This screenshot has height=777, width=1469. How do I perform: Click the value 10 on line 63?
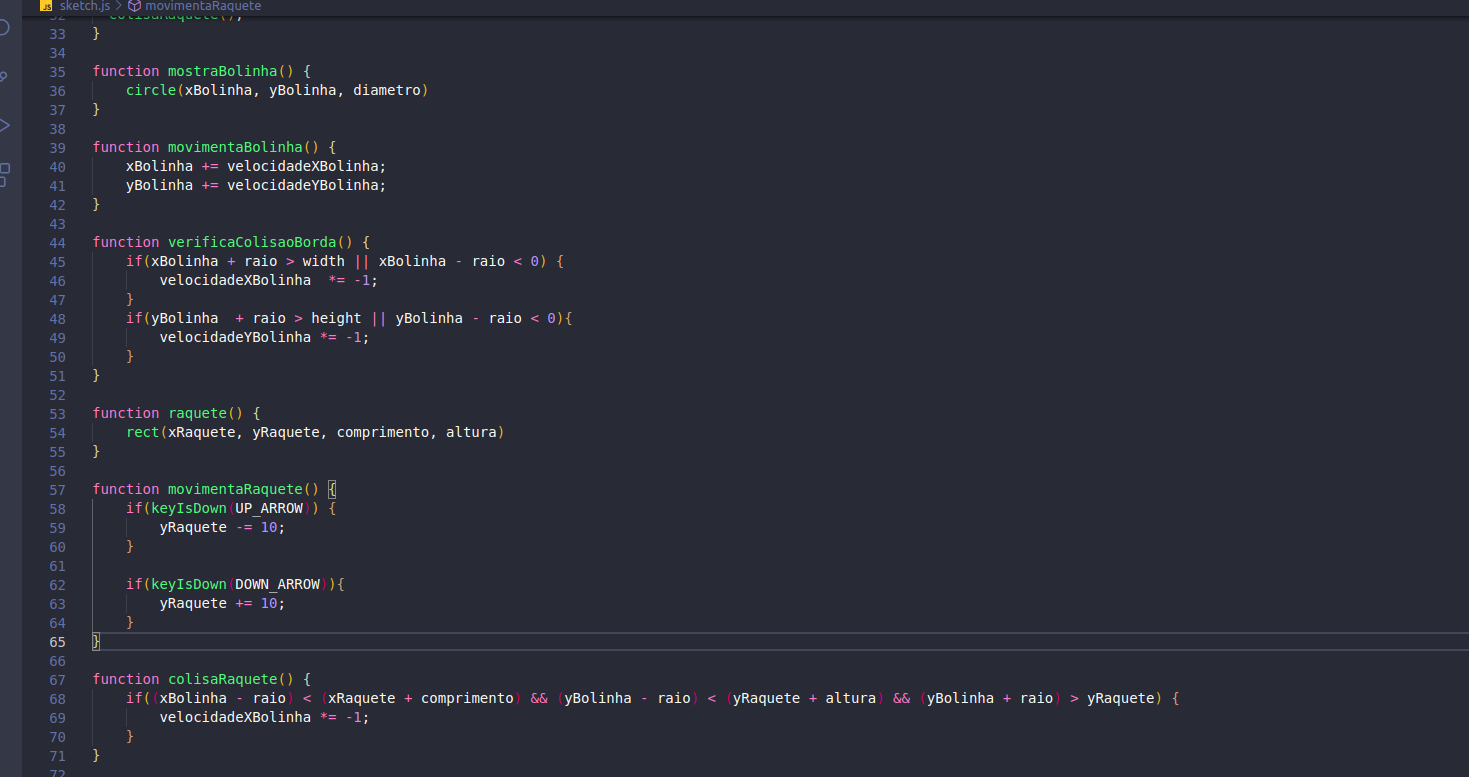(269, 603)
